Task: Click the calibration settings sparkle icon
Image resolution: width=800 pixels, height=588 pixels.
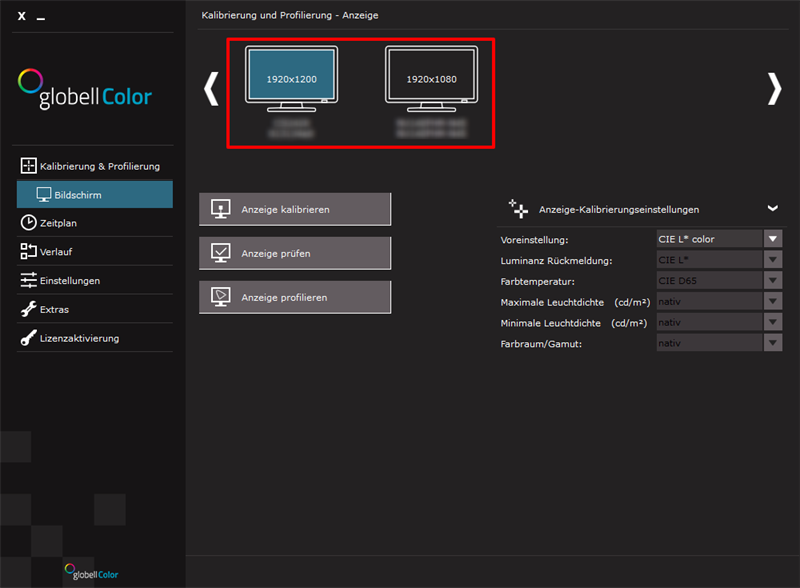Action: (x=518, y=208)
